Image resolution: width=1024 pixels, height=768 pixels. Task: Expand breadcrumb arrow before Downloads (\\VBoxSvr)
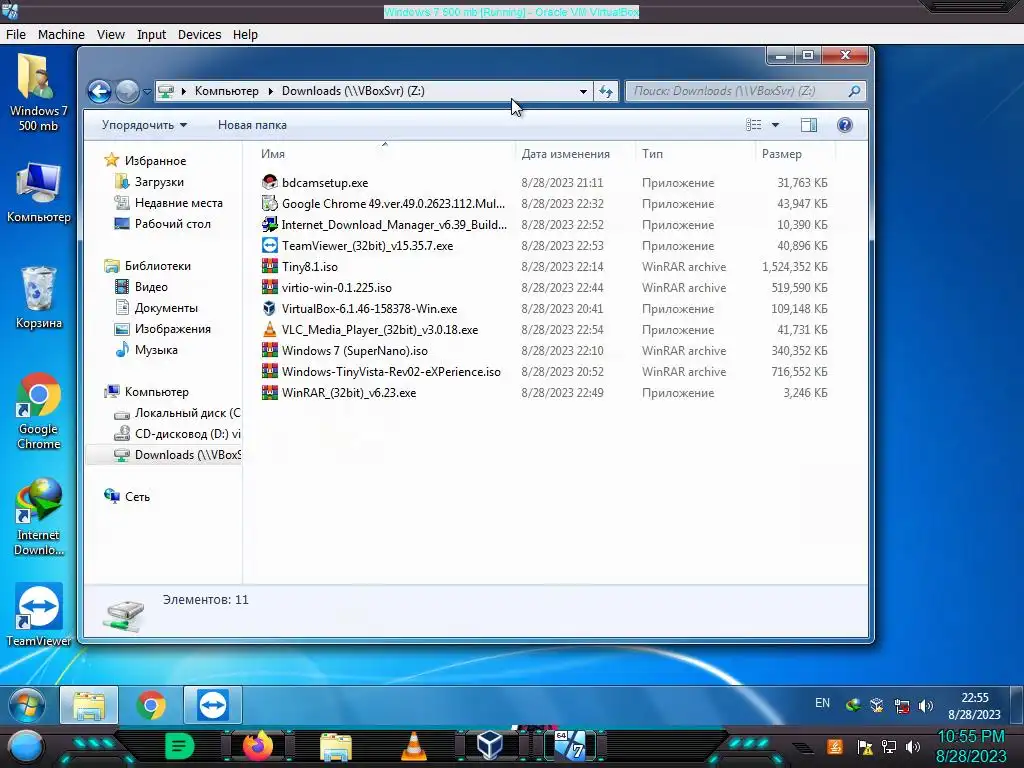(x=270, y=91)
